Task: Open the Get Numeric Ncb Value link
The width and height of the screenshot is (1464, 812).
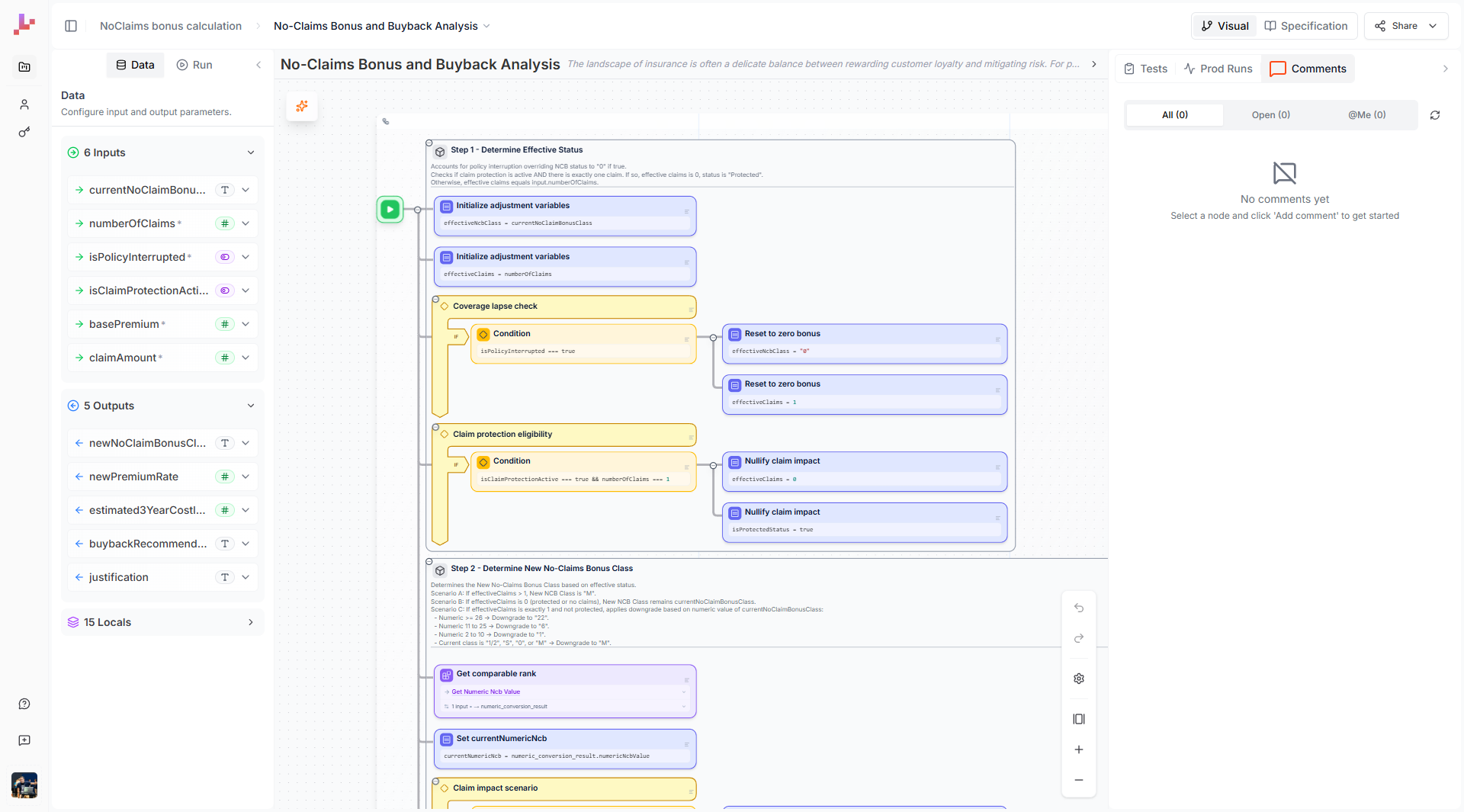Action: pos(486,692)
